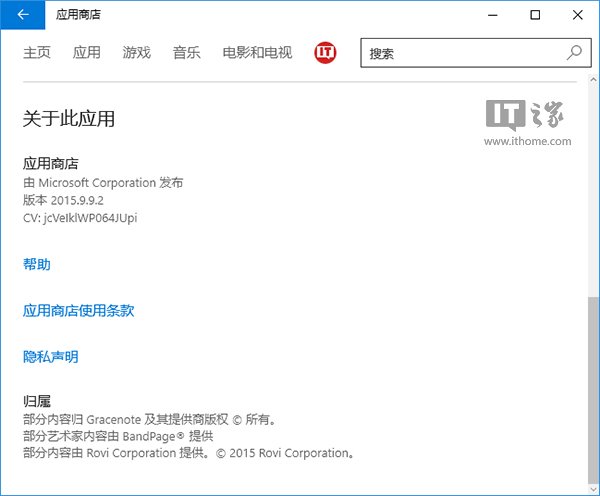Open the red IT account avatar

325,52
